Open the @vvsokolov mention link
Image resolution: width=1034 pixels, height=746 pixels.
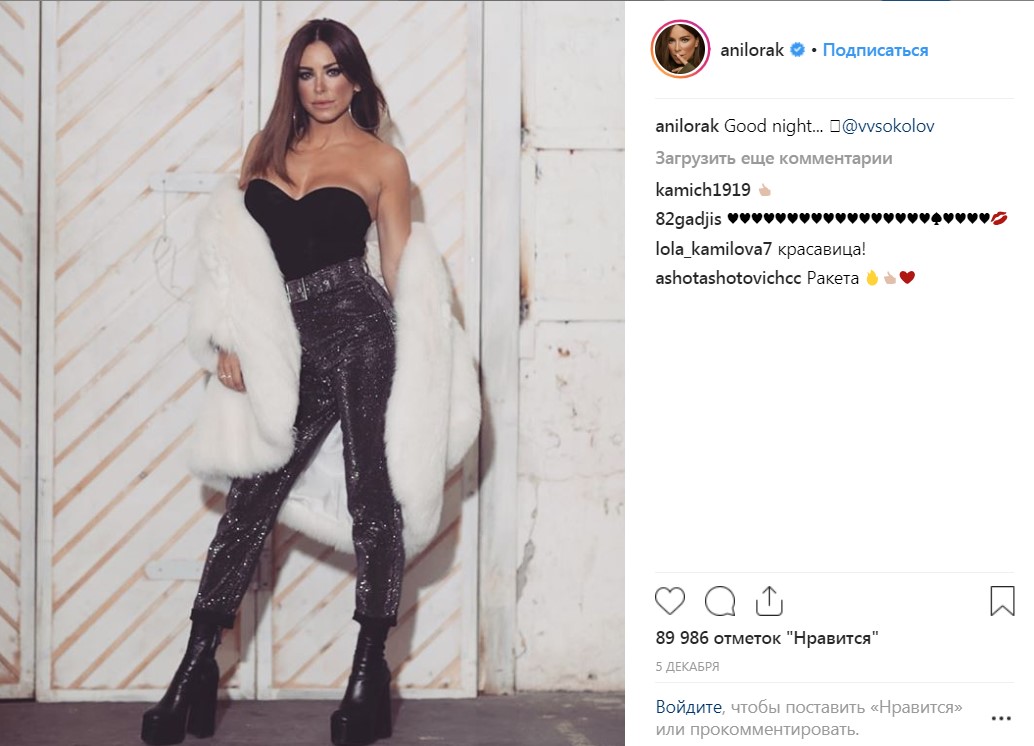click(x=888, y=126)
